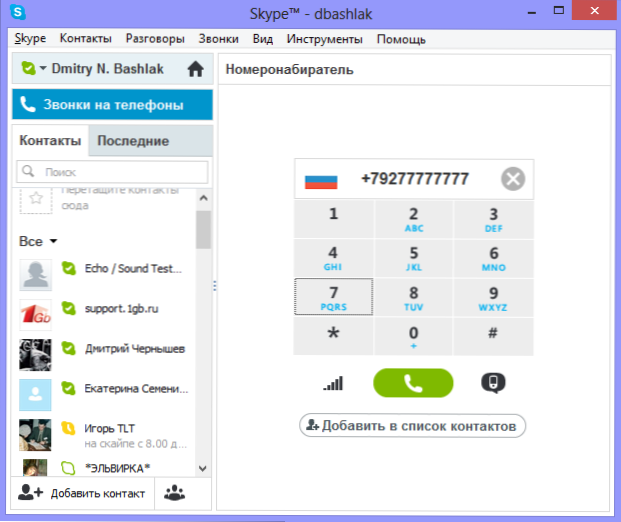Open the Russian flag country selector
This screenshot has width=621, height=522.
(321, 182)
